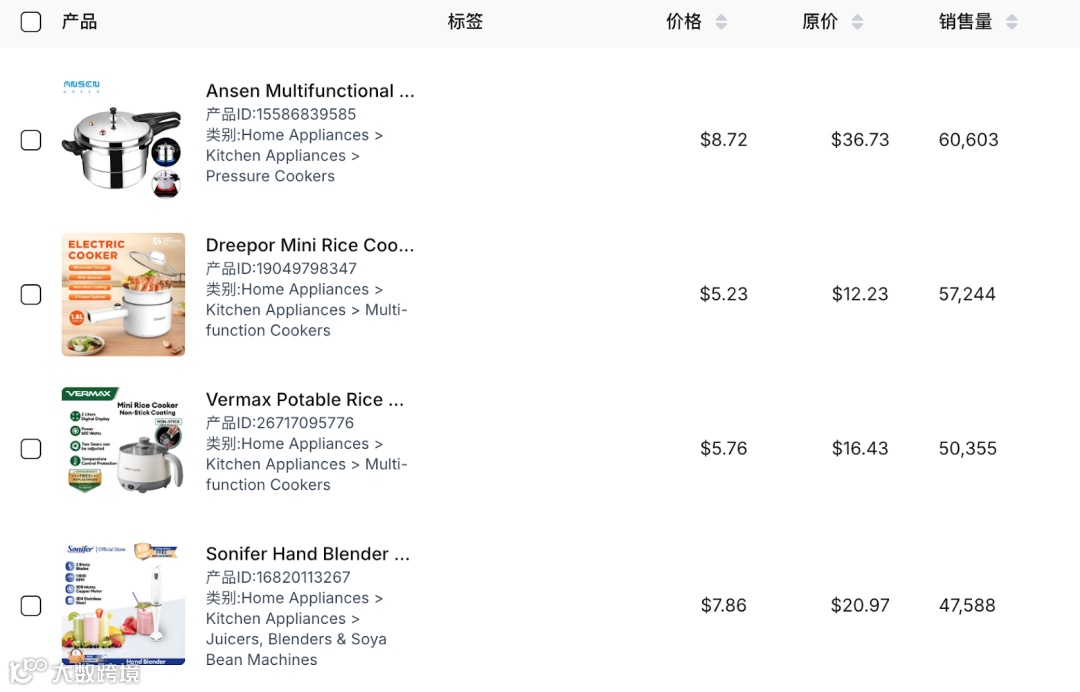Tick the select-all checkbox in header
Screen dimensions: 1080x692
[31, 22]
